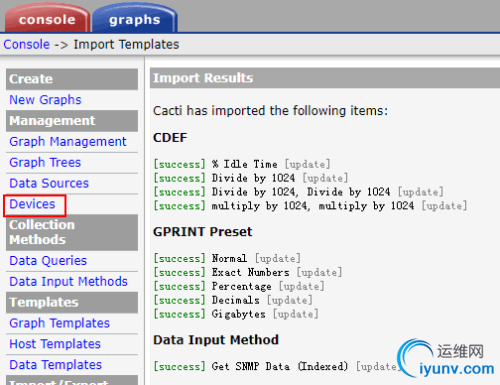500x385 pixels.
Task: Open Data Templates in the sidebar
Action: pos(55,365)
